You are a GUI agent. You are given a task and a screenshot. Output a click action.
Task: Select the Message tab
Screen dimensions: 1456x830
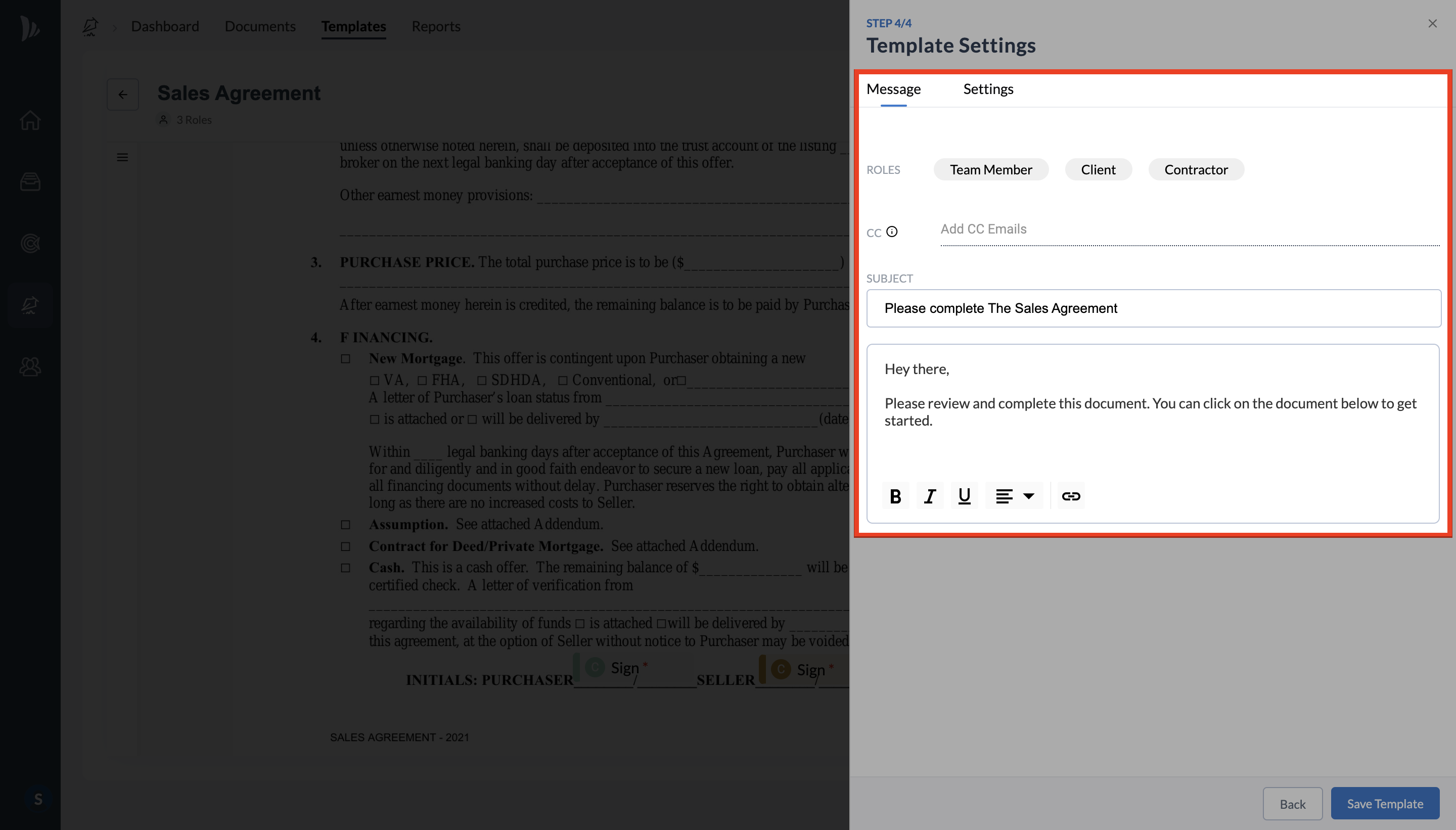click(x=893, y=89)
